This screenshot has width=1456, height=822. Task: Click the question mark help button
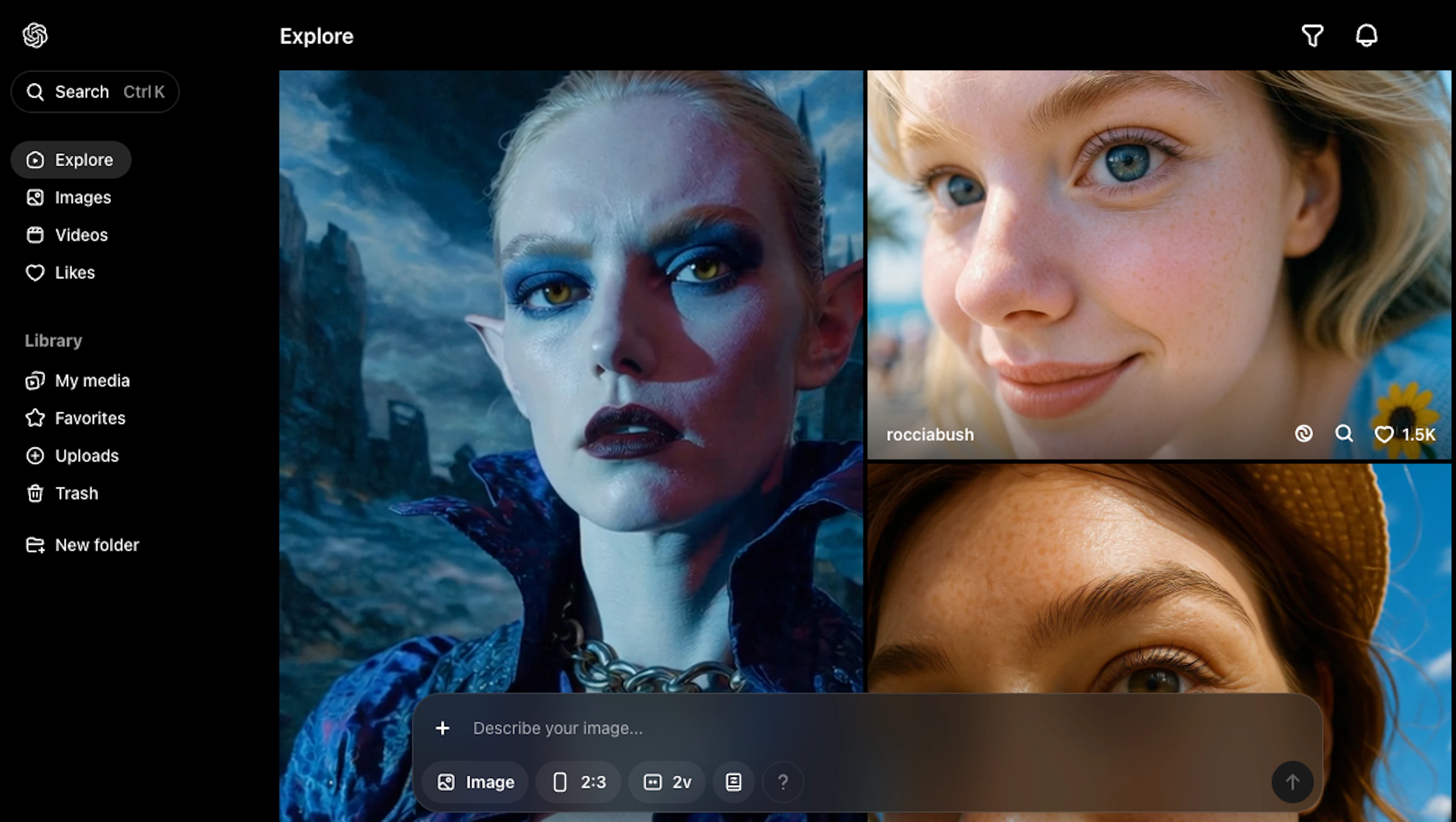(x=783, y=782)
